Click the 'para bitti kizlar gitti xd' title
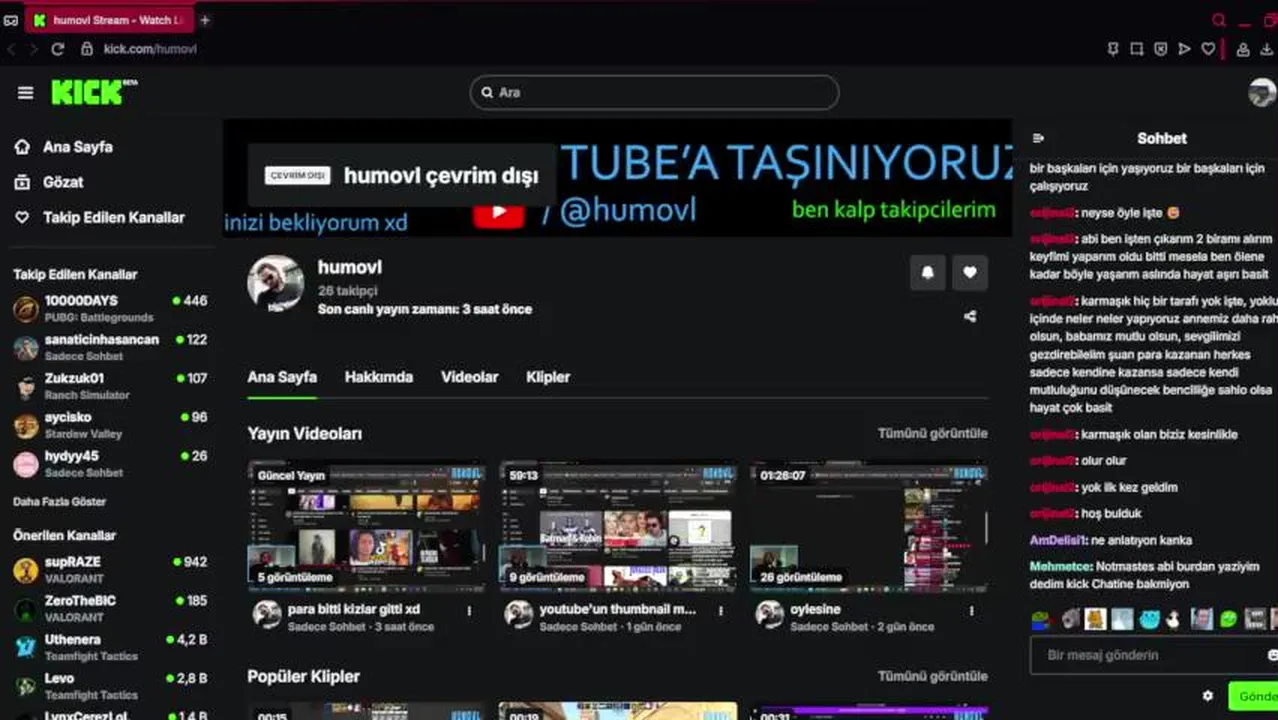Viewport: 1278px width, 720px height. click(354, 609)
